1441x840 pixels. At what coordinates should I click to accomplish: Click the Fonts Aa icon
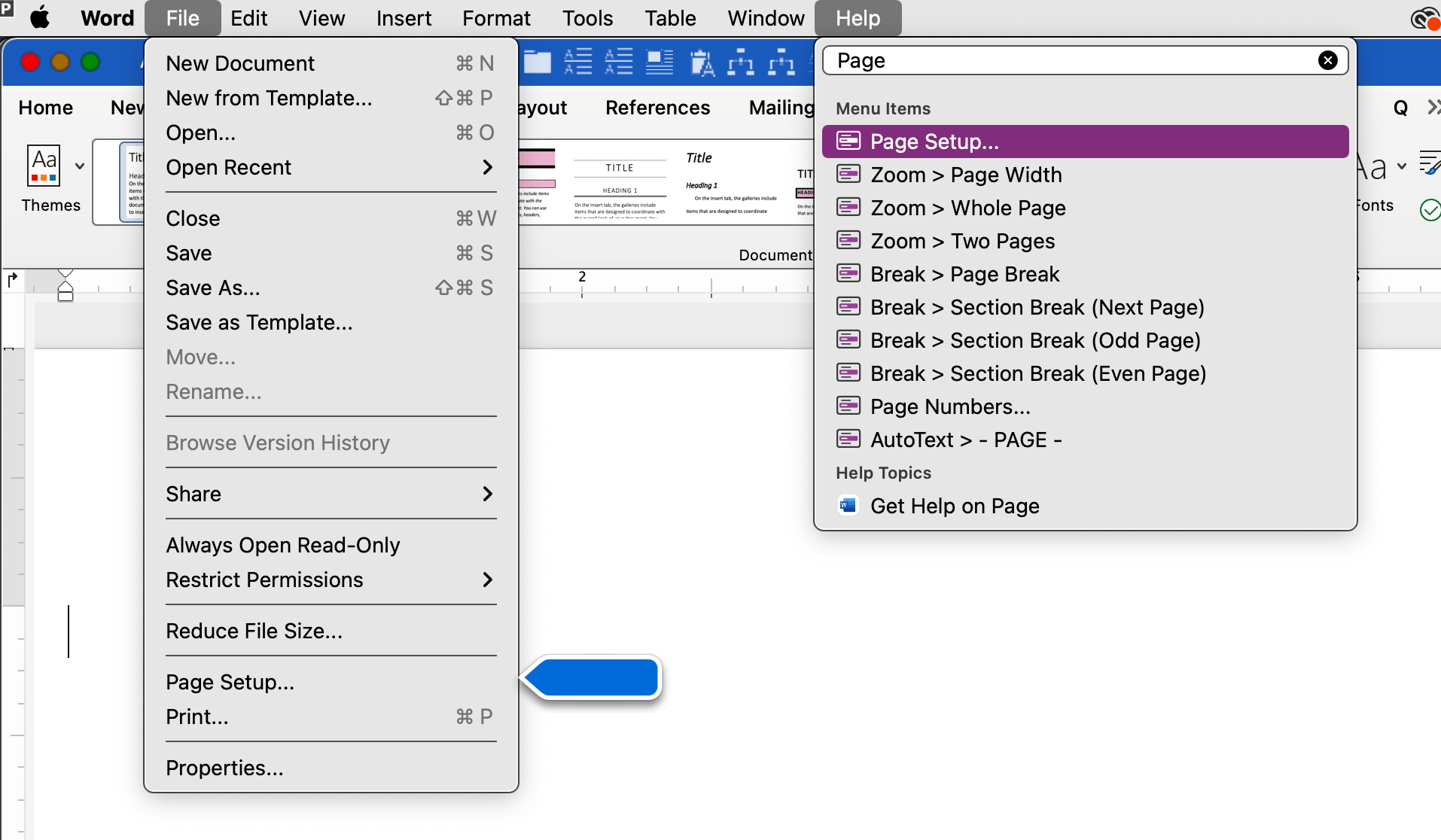click(1372, 167)
